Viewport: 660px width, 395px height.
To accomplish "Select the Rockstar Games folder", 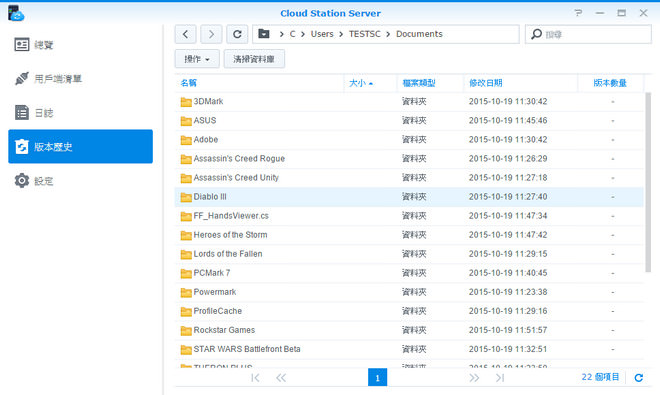I will (409, 330).
